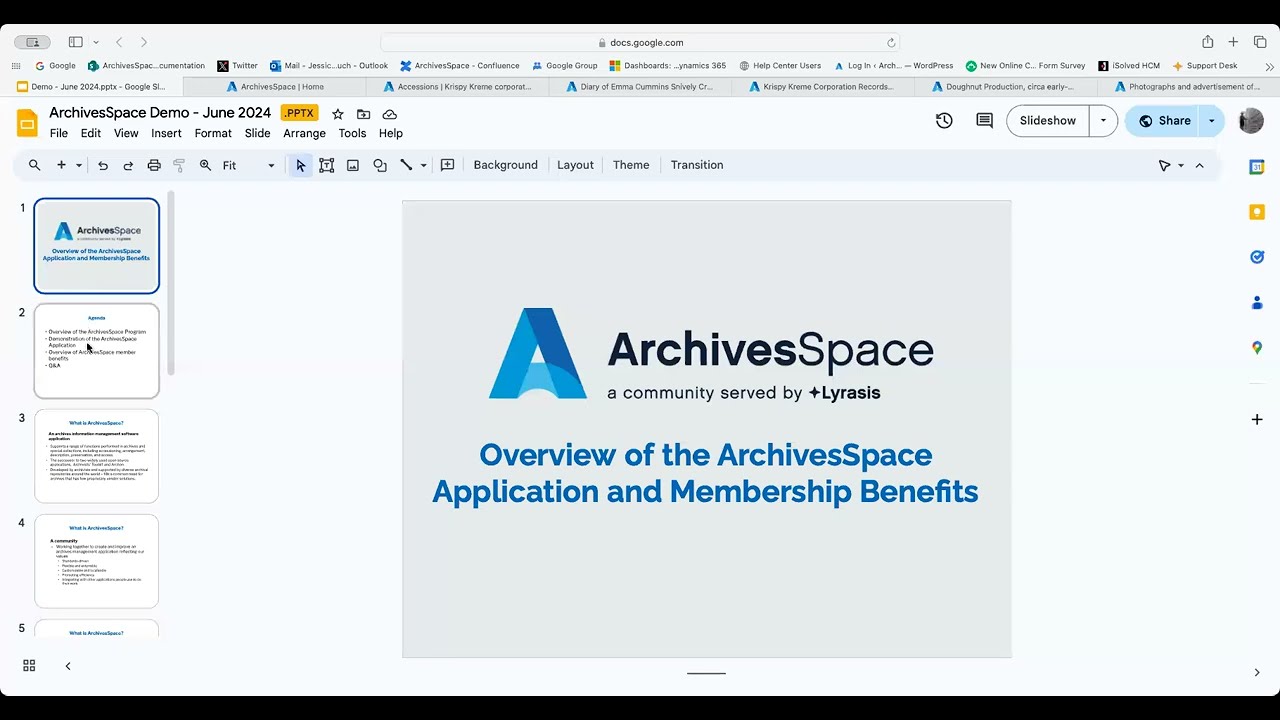Open the comment history icon
Viewport: 1280px width, 720px height.
(985, 121)
